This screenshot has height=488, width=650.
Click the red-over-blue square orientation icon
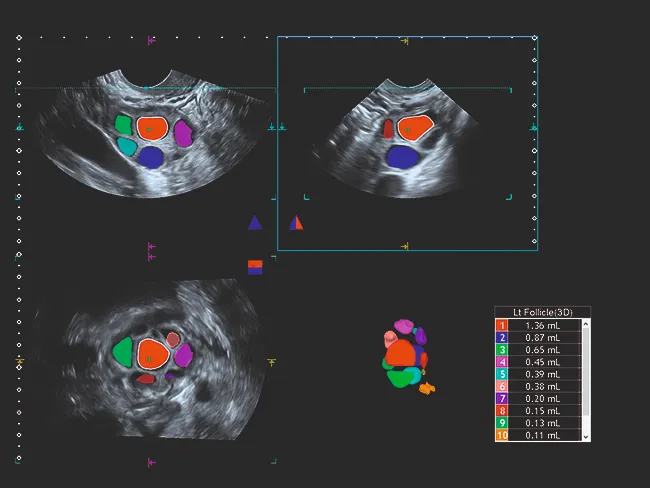click(x=255, y=266)
